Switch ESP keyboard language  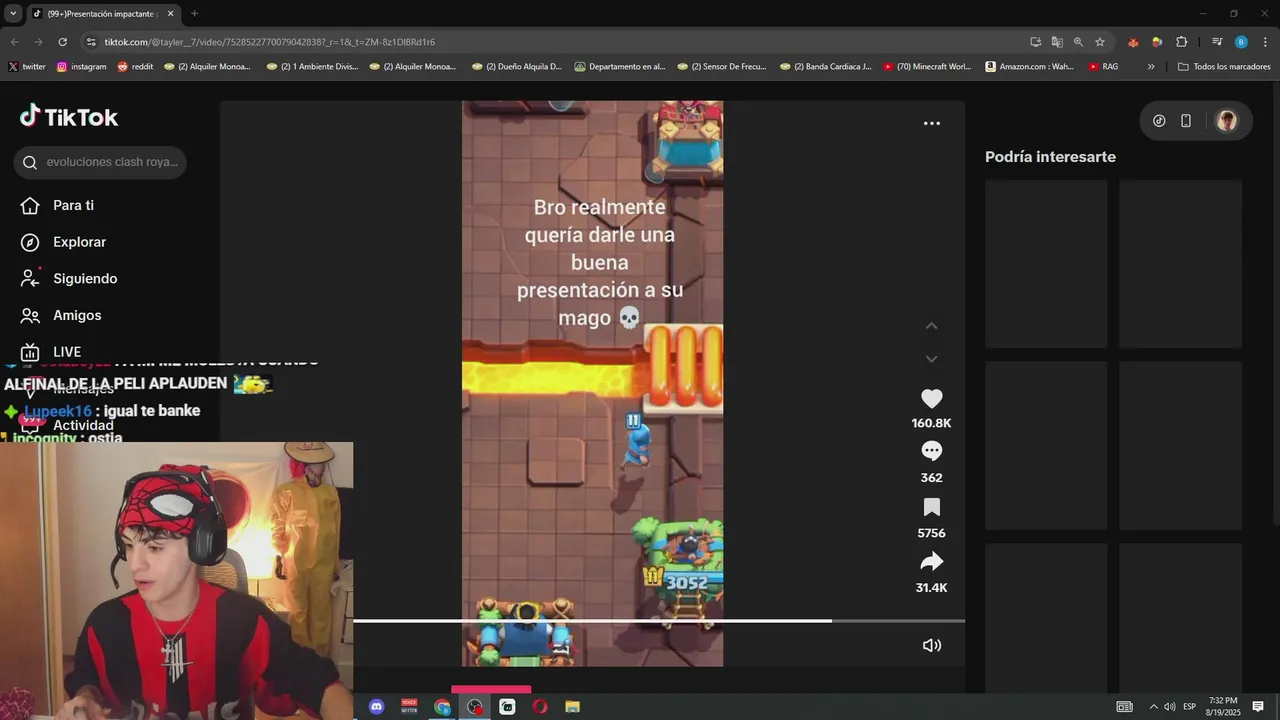[x=1189, y=707]
